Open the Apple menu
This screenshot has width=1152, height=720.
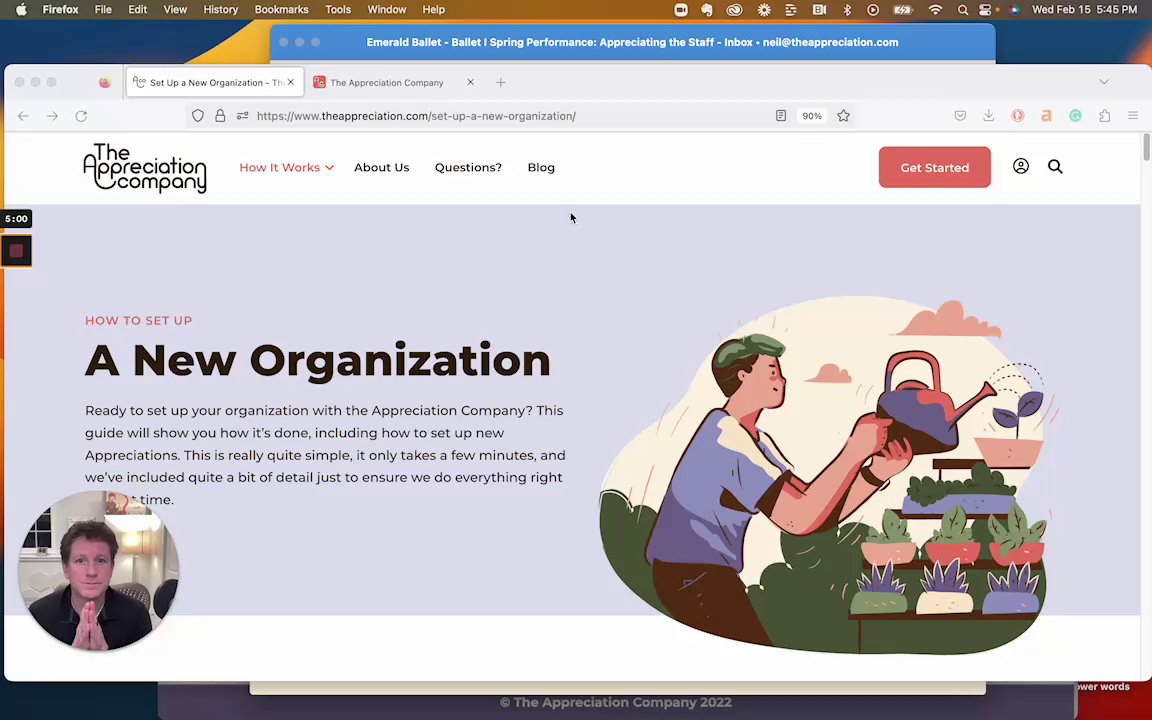(21, 10)
